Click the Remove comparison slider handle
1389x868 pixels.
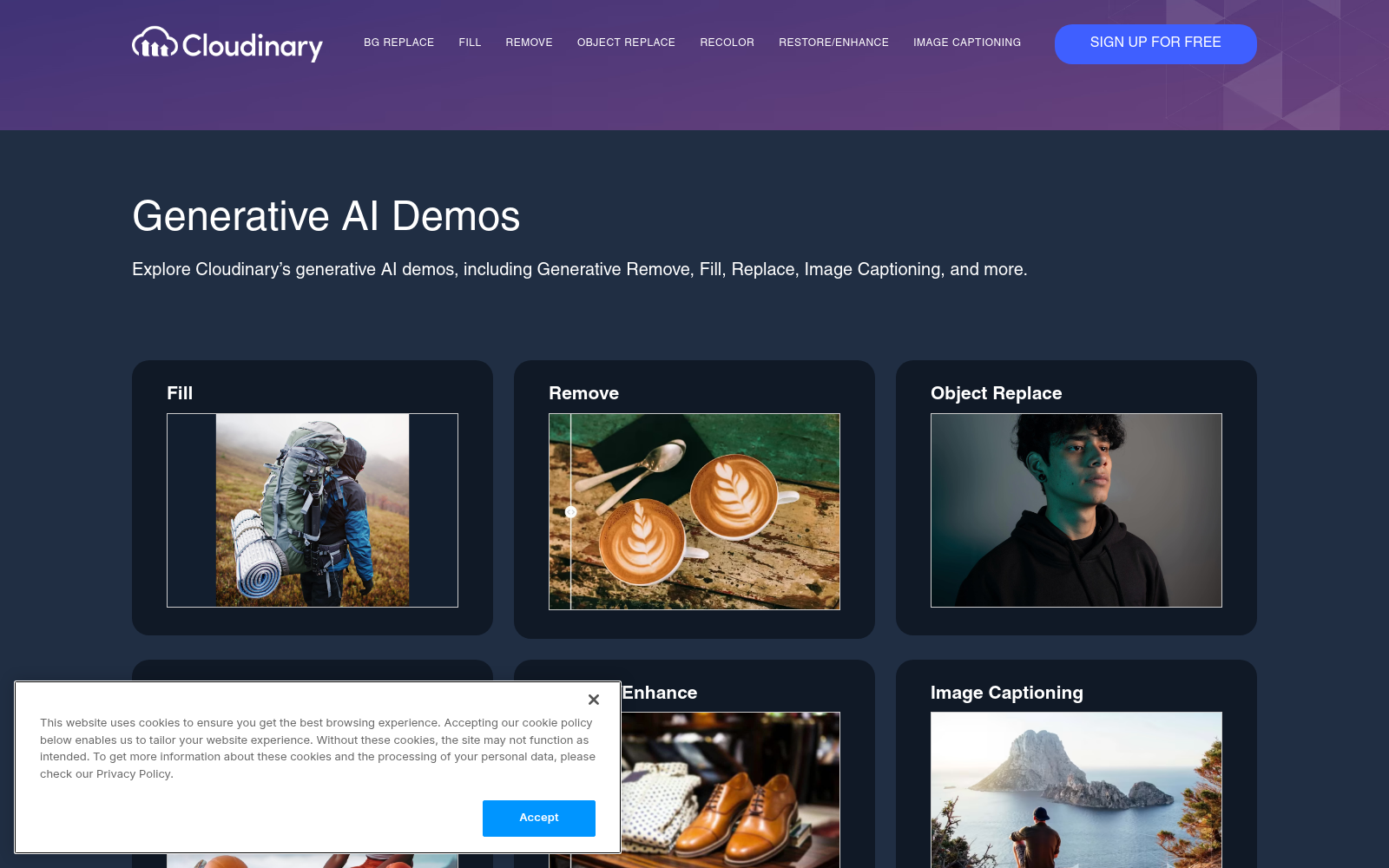click(x=571, y=512)
